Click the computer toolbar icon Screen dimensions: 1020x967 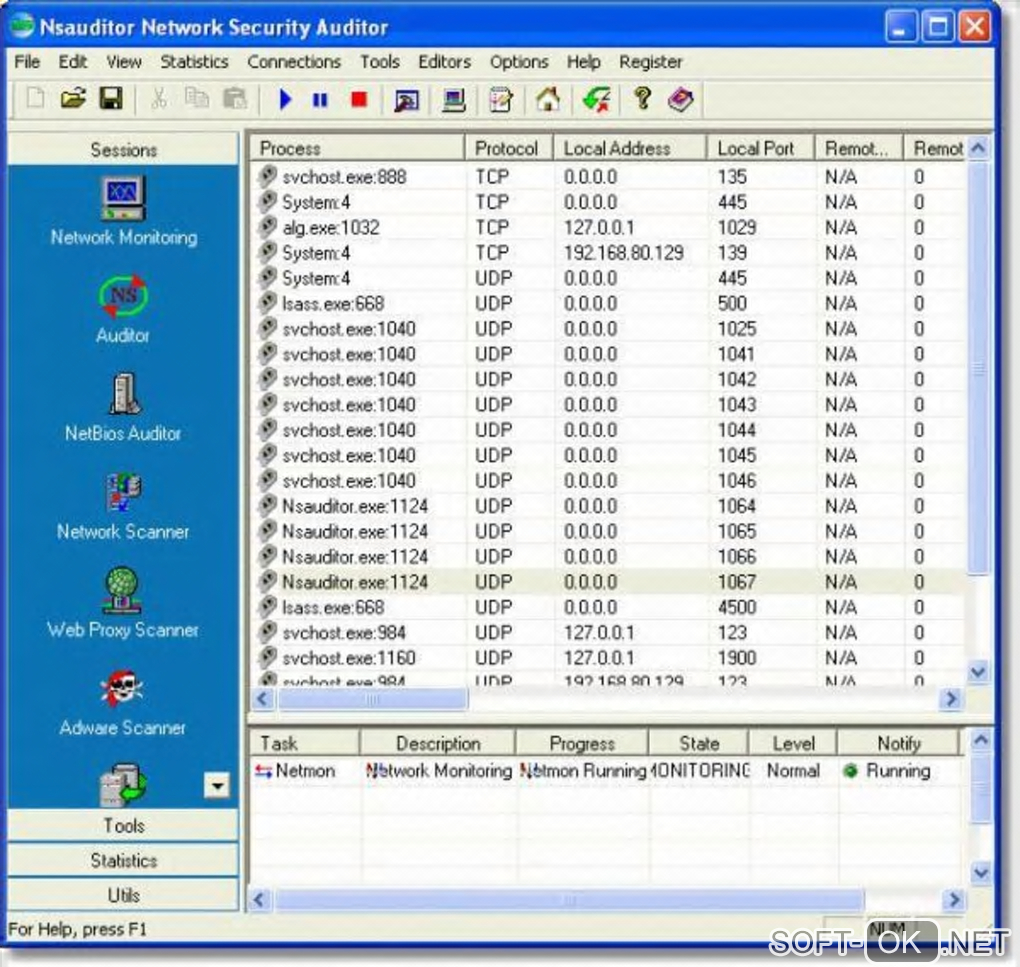(453, 101)
